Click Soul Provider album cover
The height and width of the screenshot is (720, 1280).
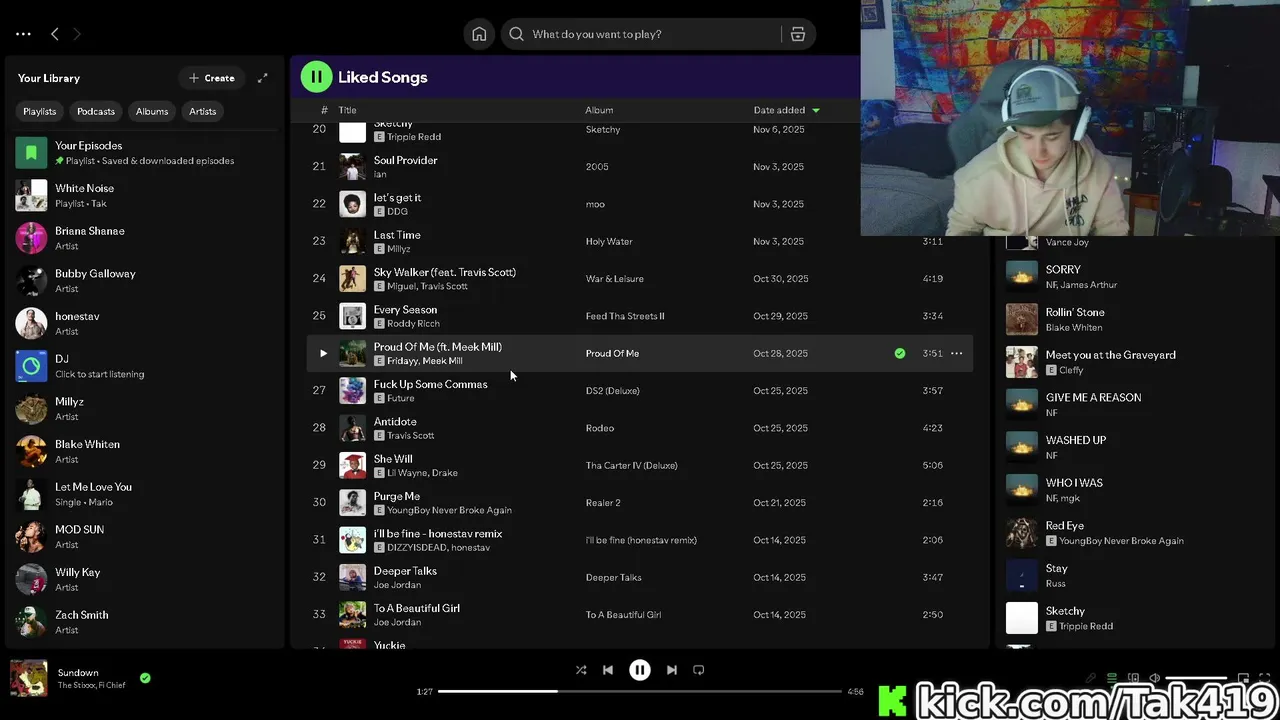pyautogui.click(x=352, y=167)
